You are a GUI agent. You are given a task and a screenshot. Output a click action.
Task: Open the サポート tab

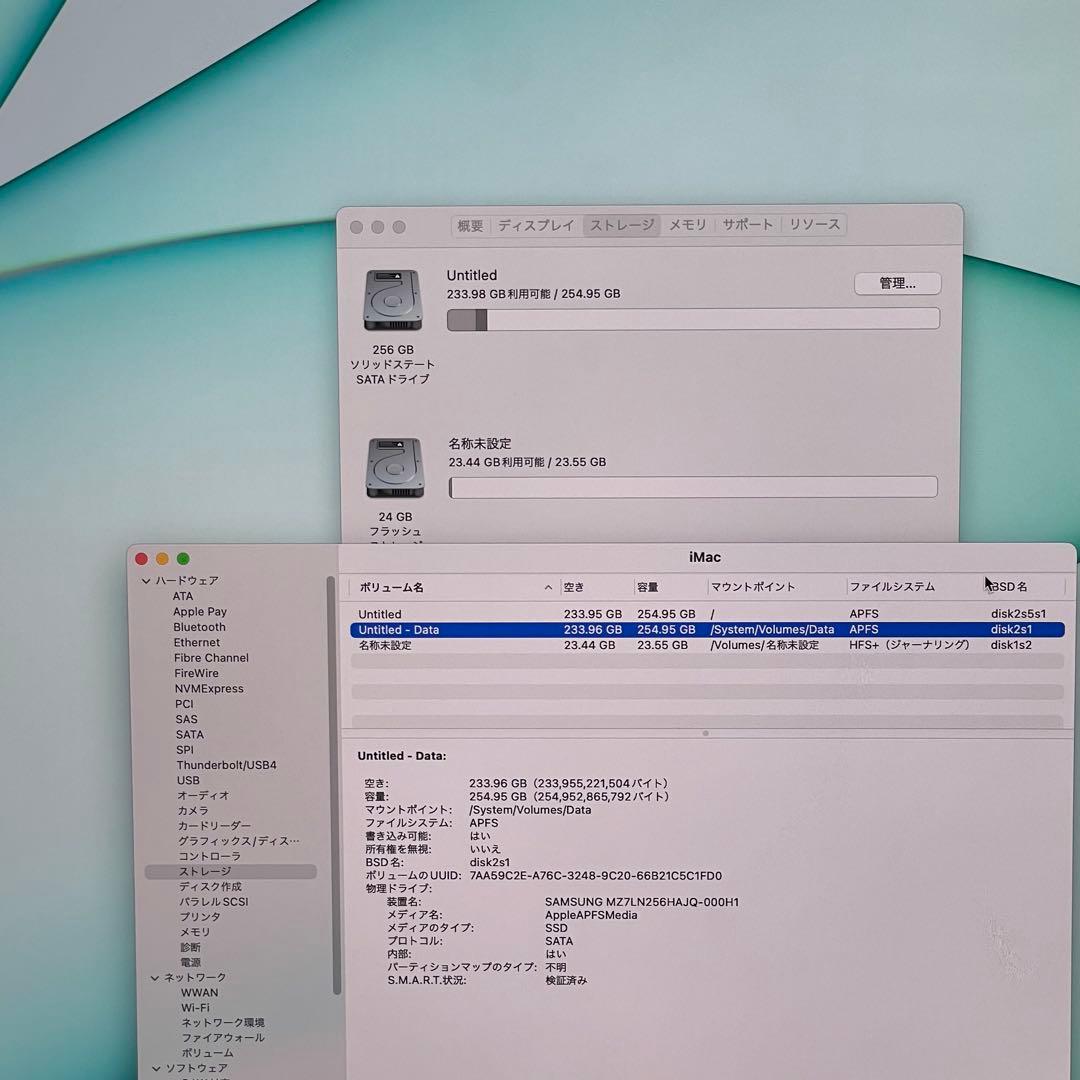(x=747, y=225)
